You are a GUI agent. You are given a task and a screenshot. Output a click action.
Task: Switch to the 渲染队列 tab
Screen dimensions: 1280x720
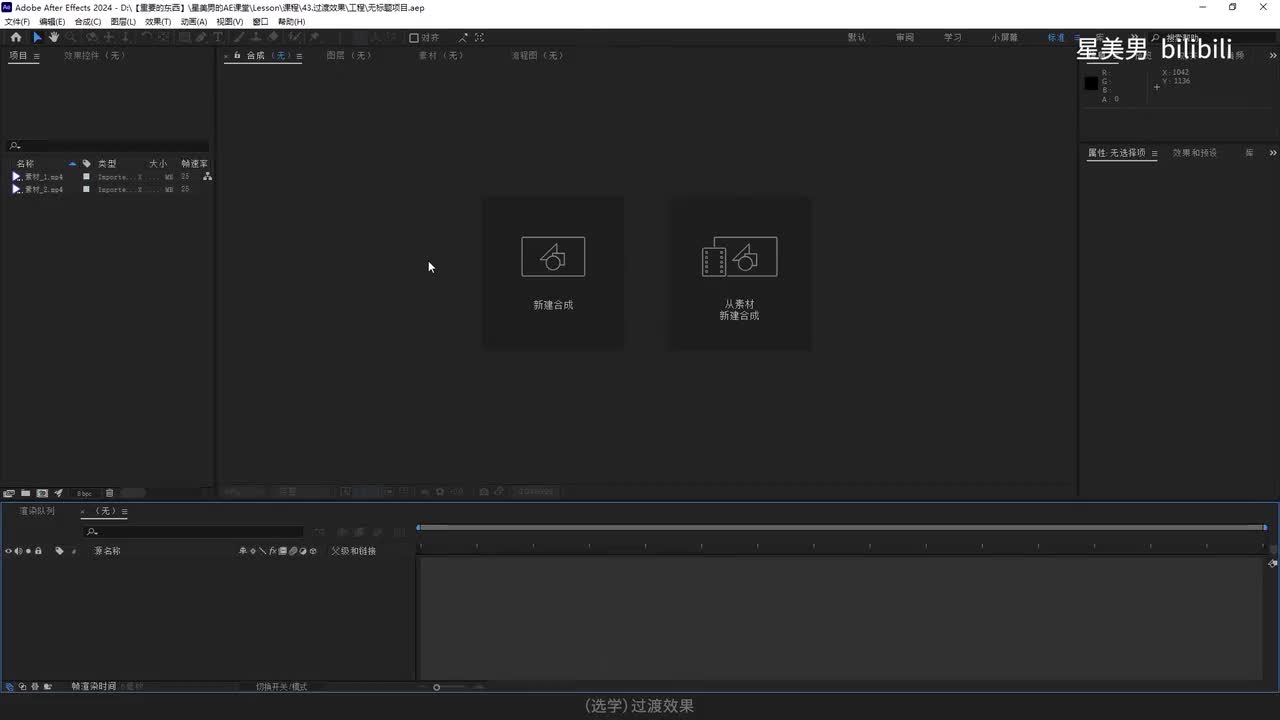coord(37,511)
